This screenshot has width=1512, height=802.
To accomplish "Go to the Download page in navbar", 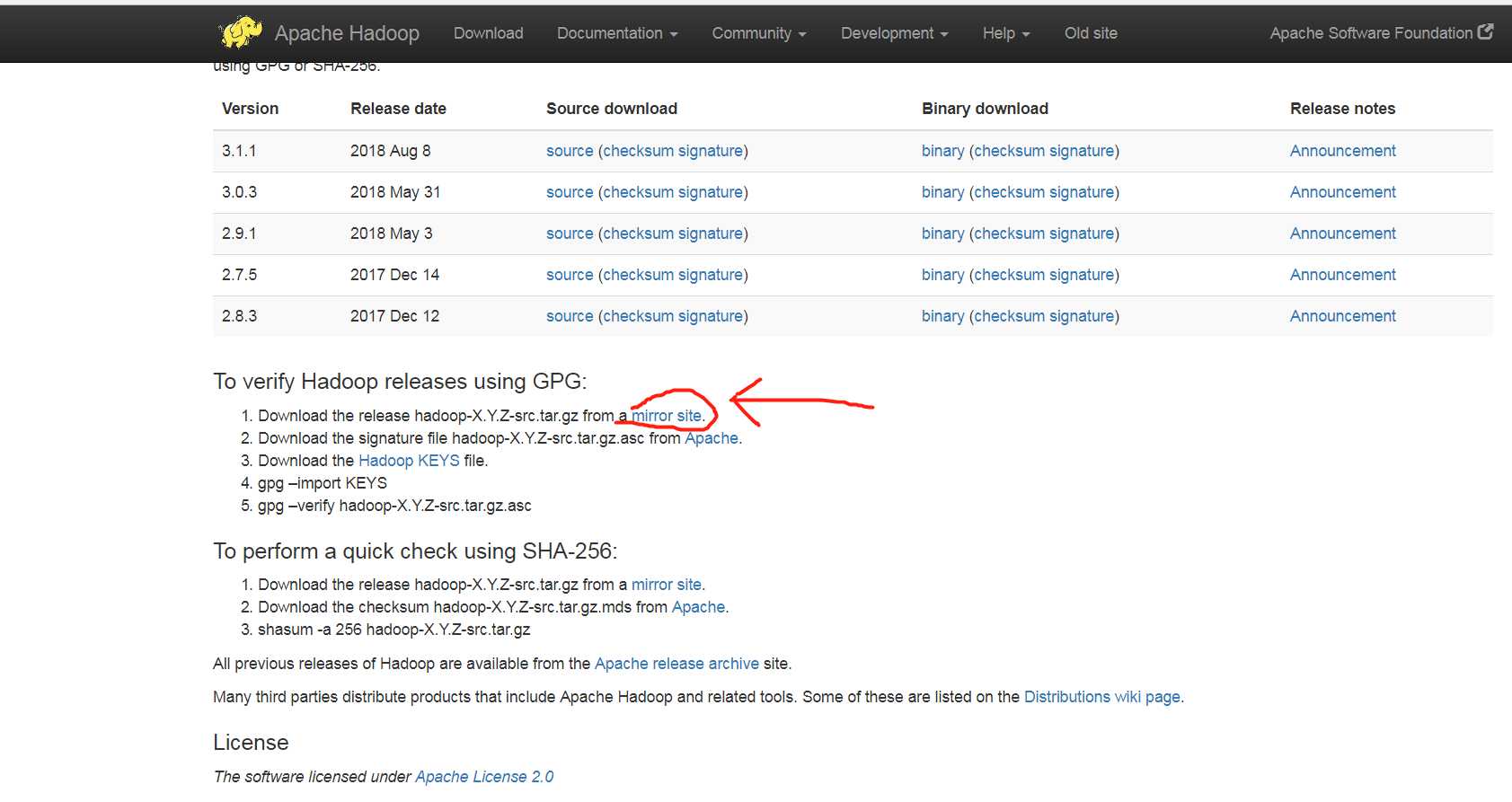I will (489, 33).
